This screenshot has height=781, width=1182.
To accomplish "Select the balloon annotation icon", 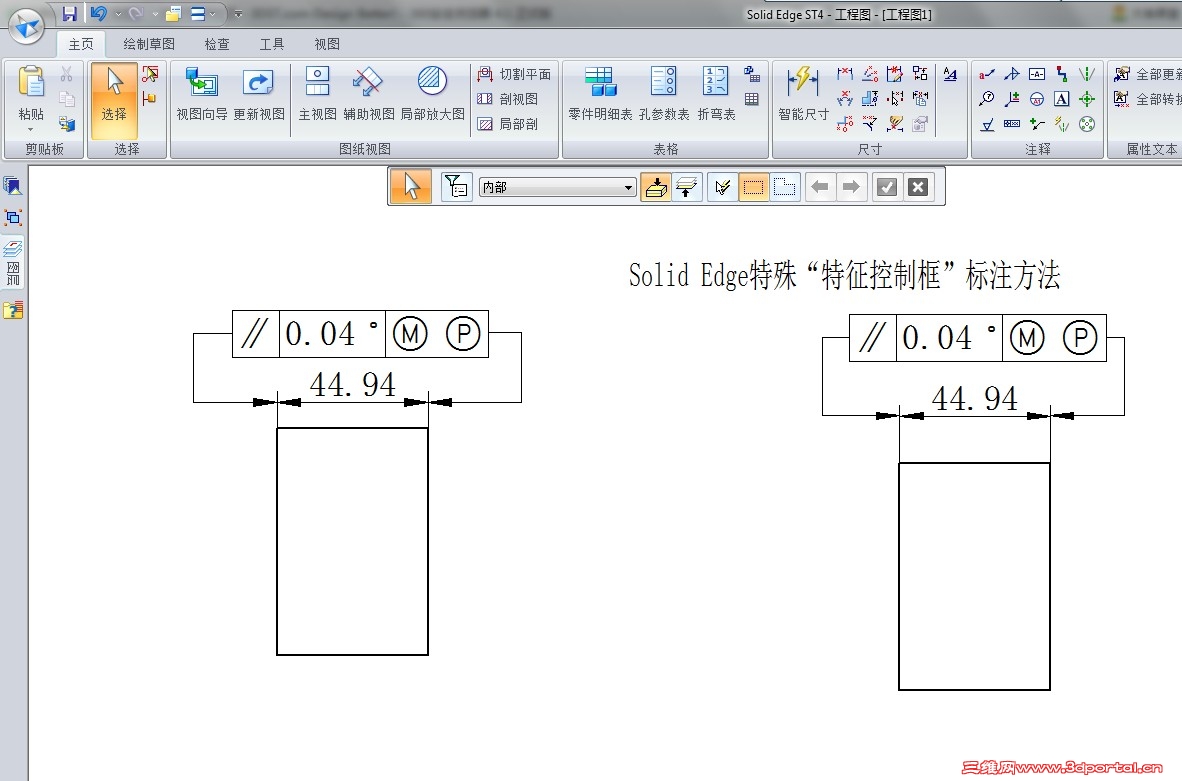I will coord(987,99).
